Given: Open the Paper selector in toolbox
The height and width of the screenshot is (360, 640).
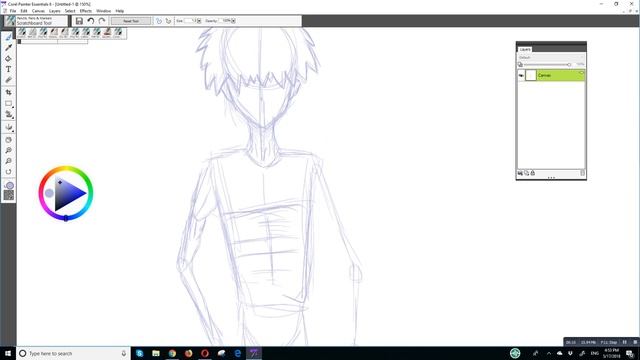Looking at the screenshot, I should pyautogui.click(x=9, y=196).
